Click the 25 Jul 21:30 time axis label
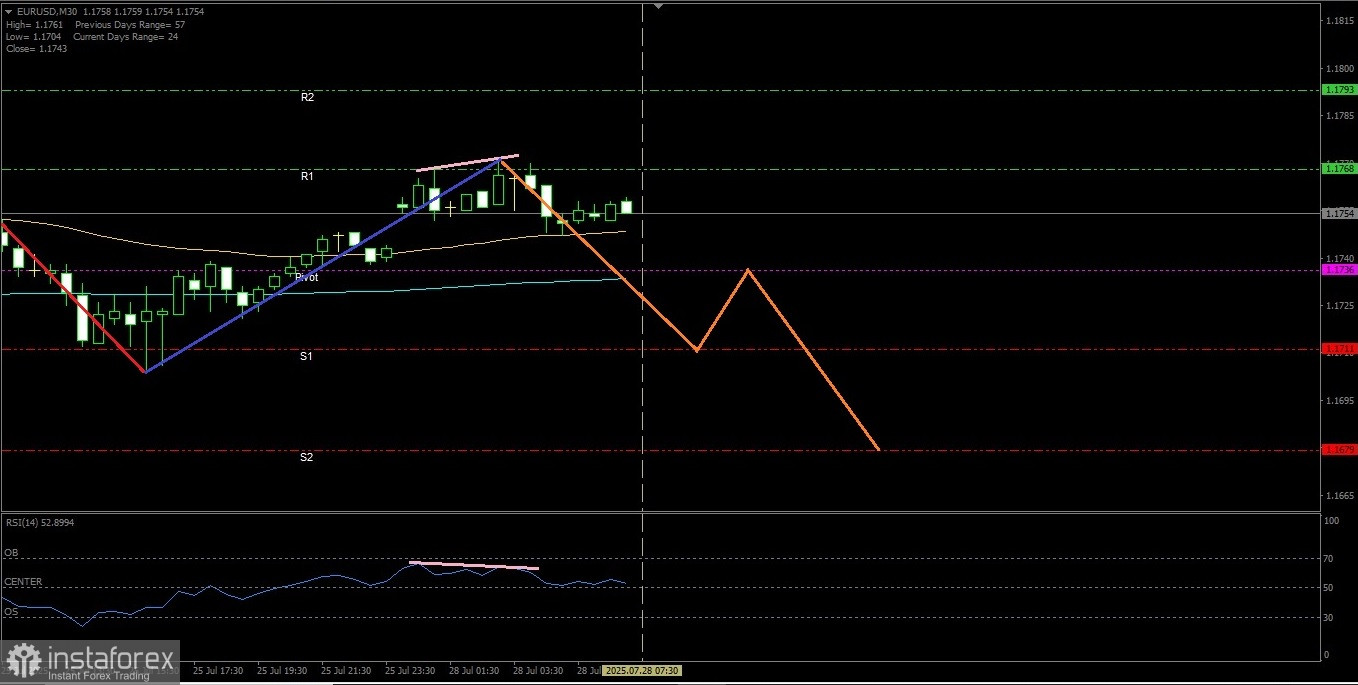1358x685 pixels. tap(346, 670)
